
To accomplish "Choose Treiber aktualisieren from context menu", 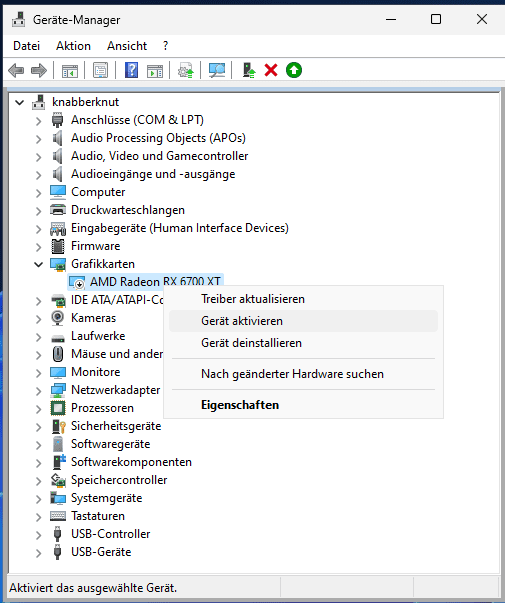I will 303,299.
